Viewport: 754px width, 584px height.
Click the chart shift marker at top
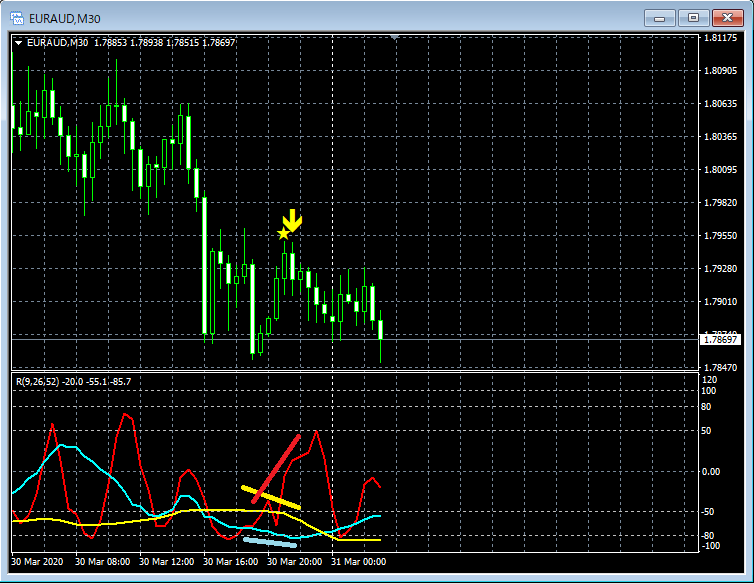tap(394, 37)
